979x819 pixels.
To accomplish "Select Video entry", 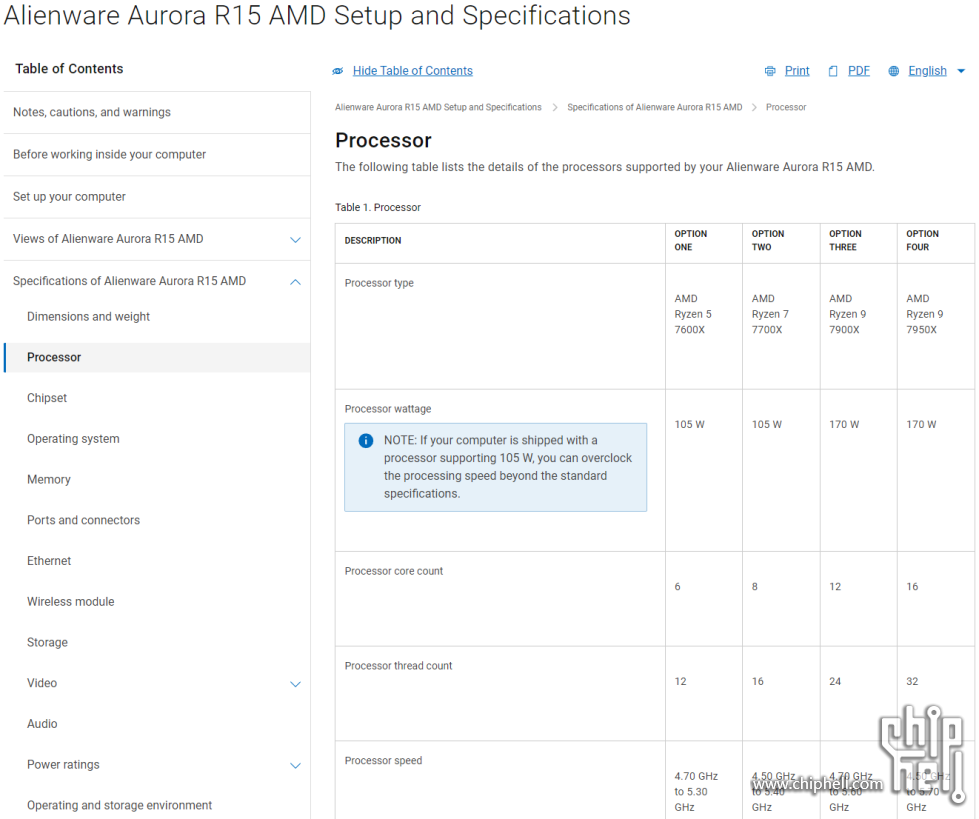I will point(42,683).
